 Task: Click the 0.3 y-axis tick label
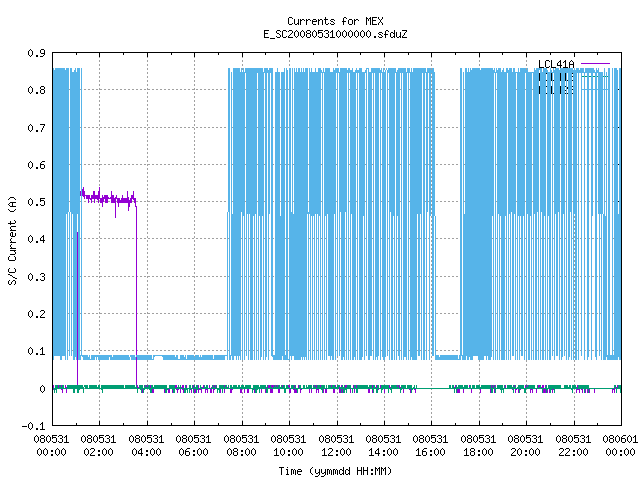[x=36, y=277]
